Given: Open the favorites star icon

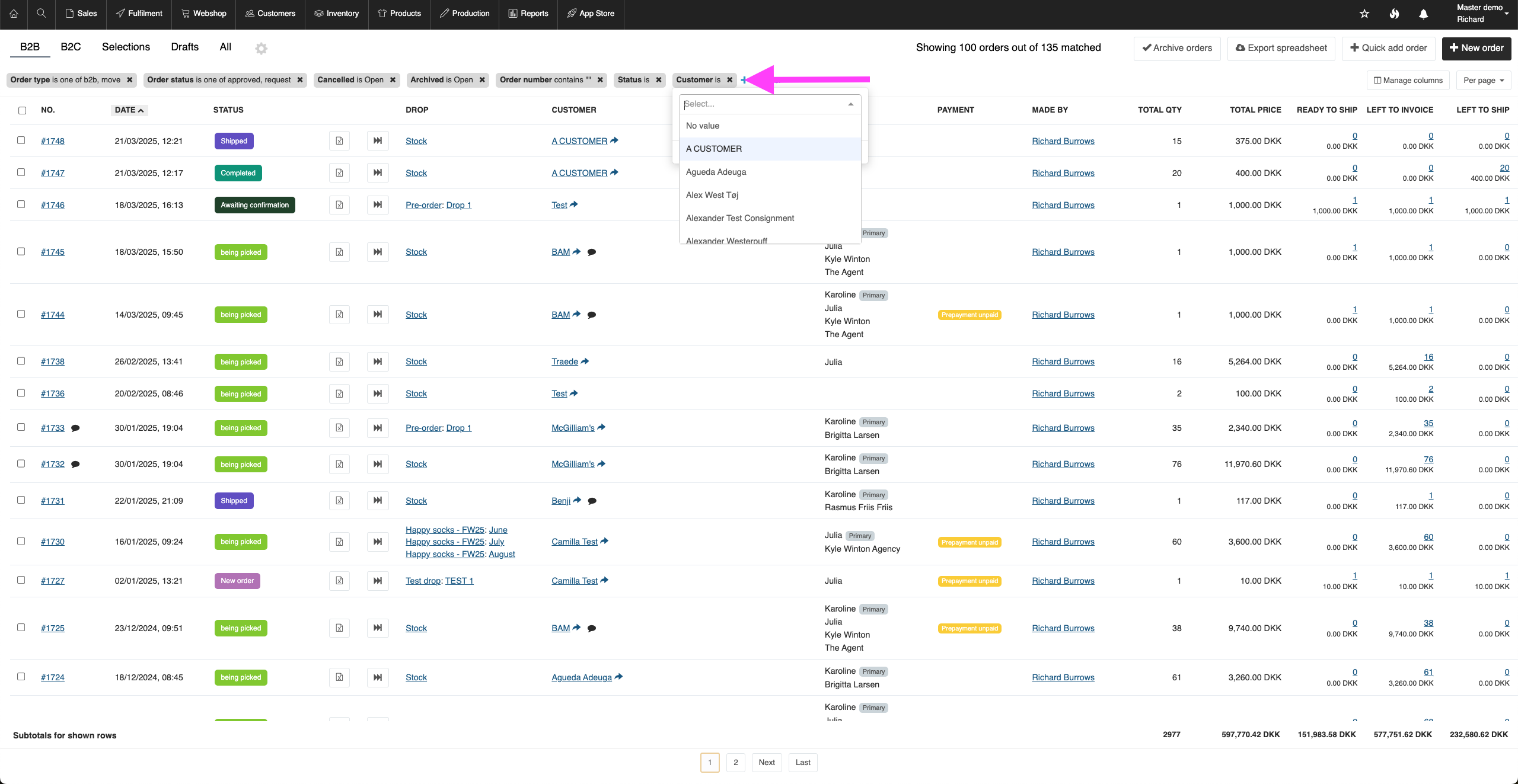Looking at the screenshot, I should click(x=1364, y=14).
